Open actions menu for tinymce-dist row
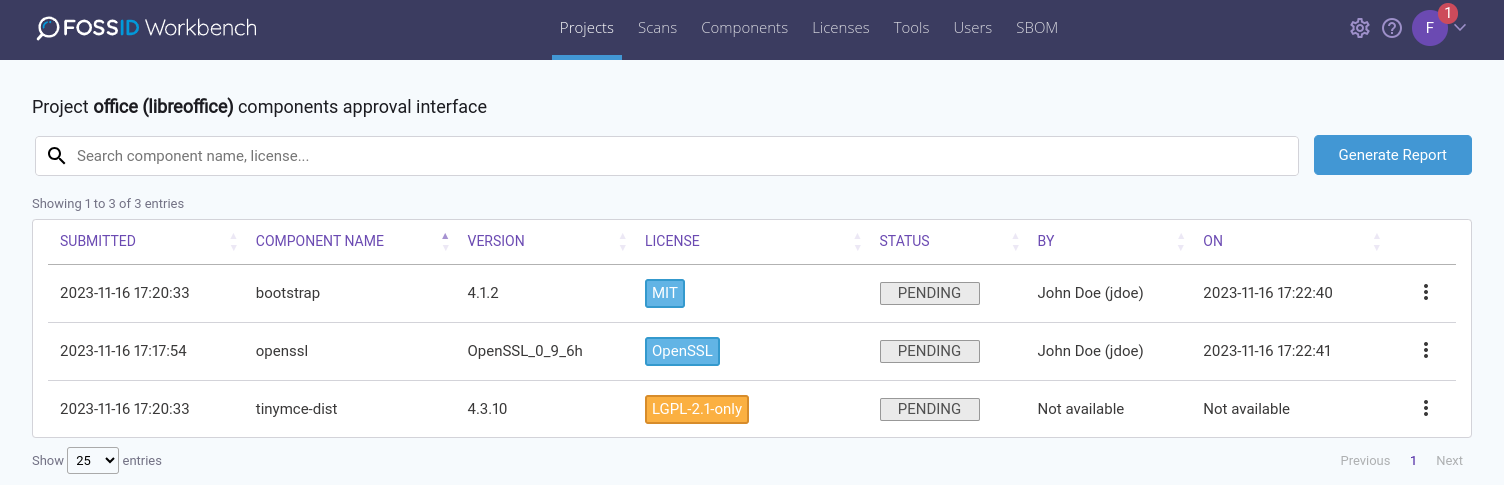This screenshot has width=1504, height=485. 1426,409
